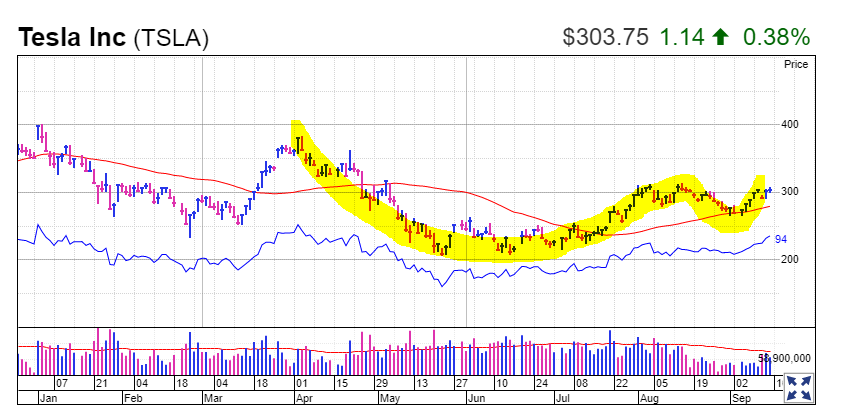Screen dimensions: 853x415
Task: Click the green up arrow indicator
Action: (720, 38)
